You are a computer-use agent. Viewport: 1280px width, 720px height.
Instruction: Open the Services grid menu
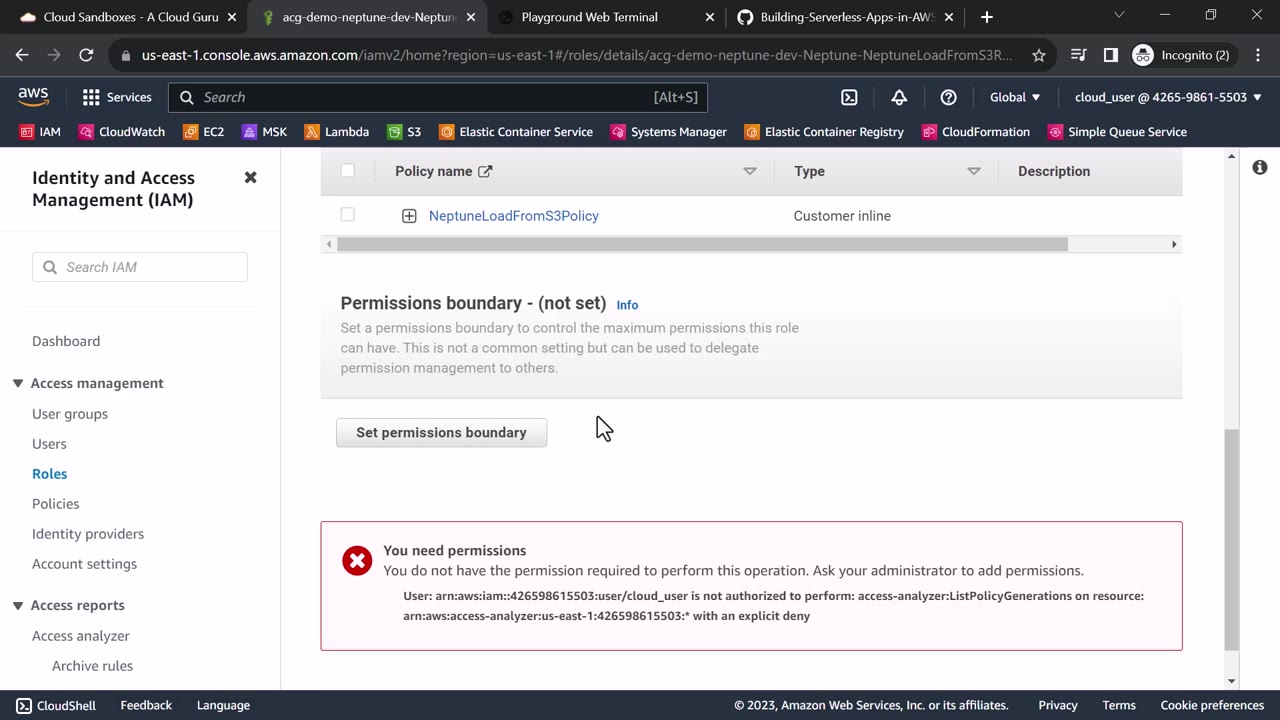[x=117, y=97]
